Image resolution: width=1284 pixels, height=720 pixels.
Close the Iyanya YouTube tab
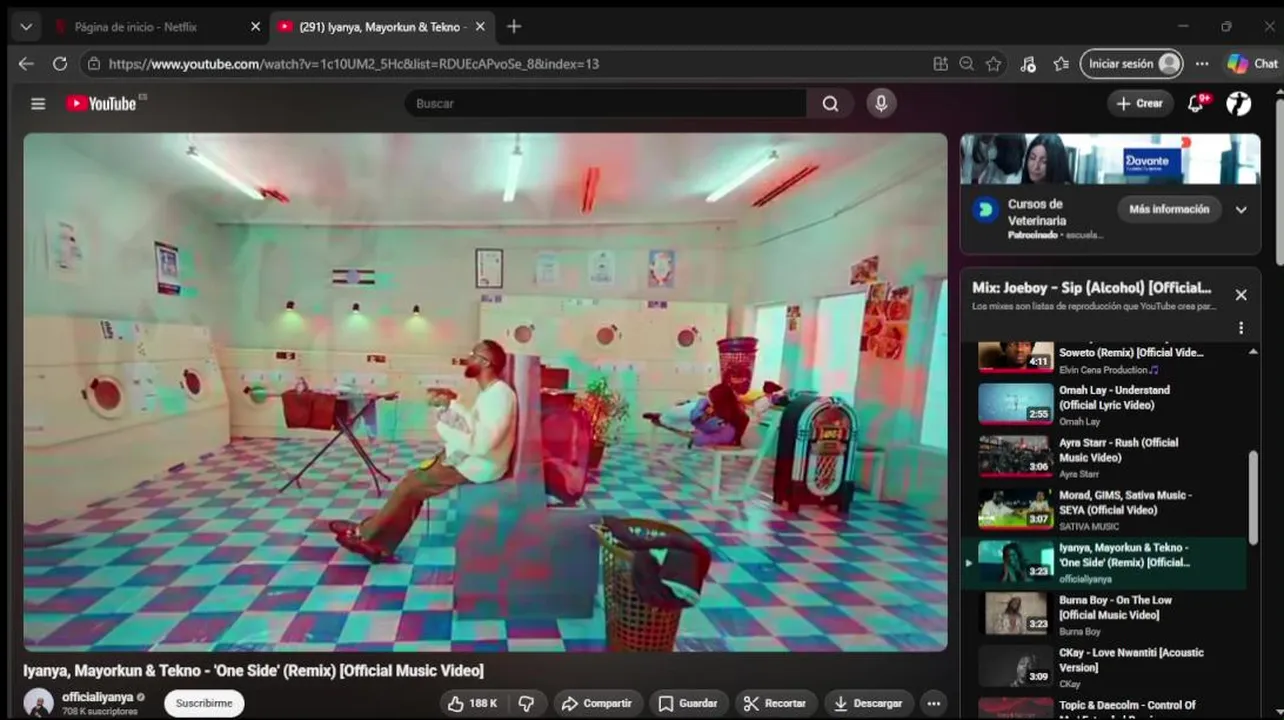click(480, 27)
